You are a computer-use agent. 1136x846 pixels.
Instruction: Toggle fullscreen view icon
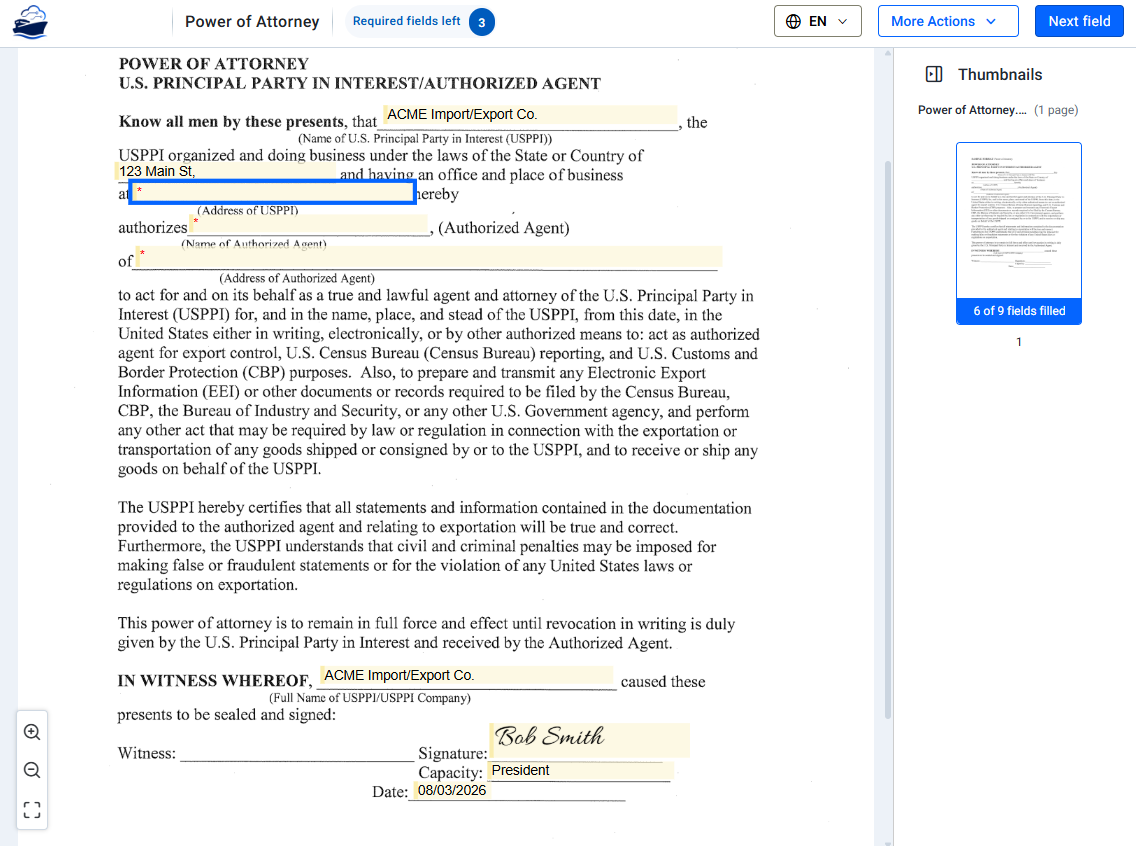tap(32, 810)
